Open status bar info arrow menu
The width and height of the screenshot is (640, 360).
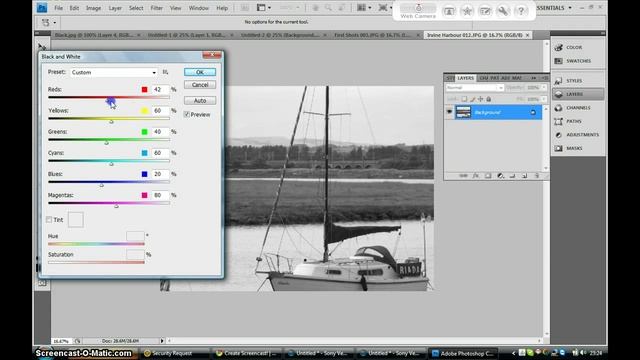click(x=162, y=340)
